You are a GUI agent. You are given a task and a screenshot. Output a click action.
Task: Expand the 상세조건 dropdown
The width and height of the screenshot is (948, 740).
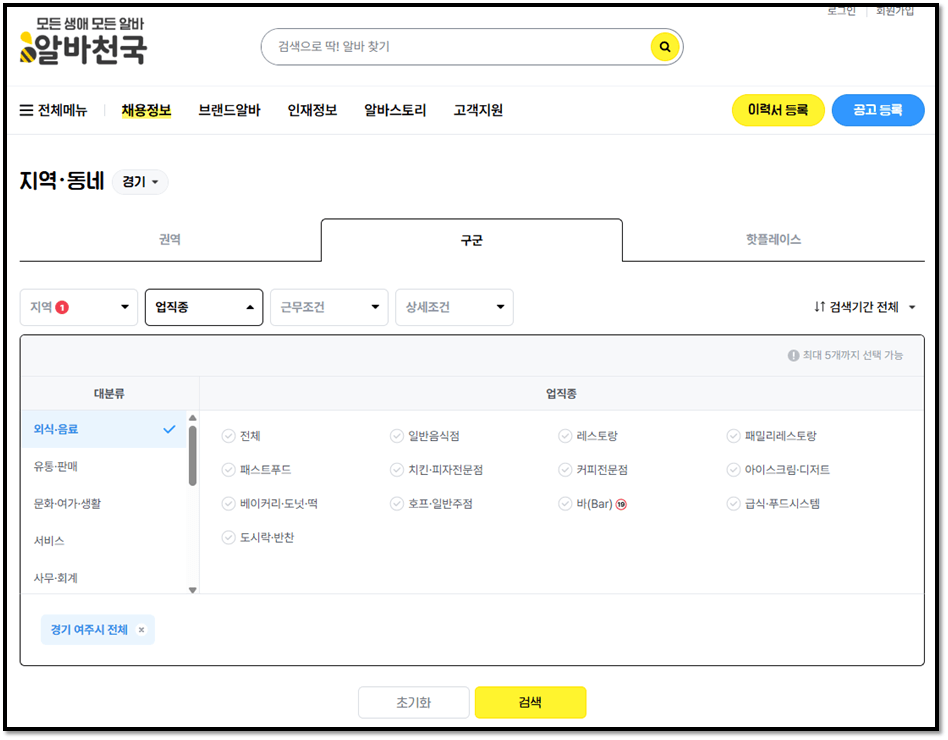pos(454,307)
